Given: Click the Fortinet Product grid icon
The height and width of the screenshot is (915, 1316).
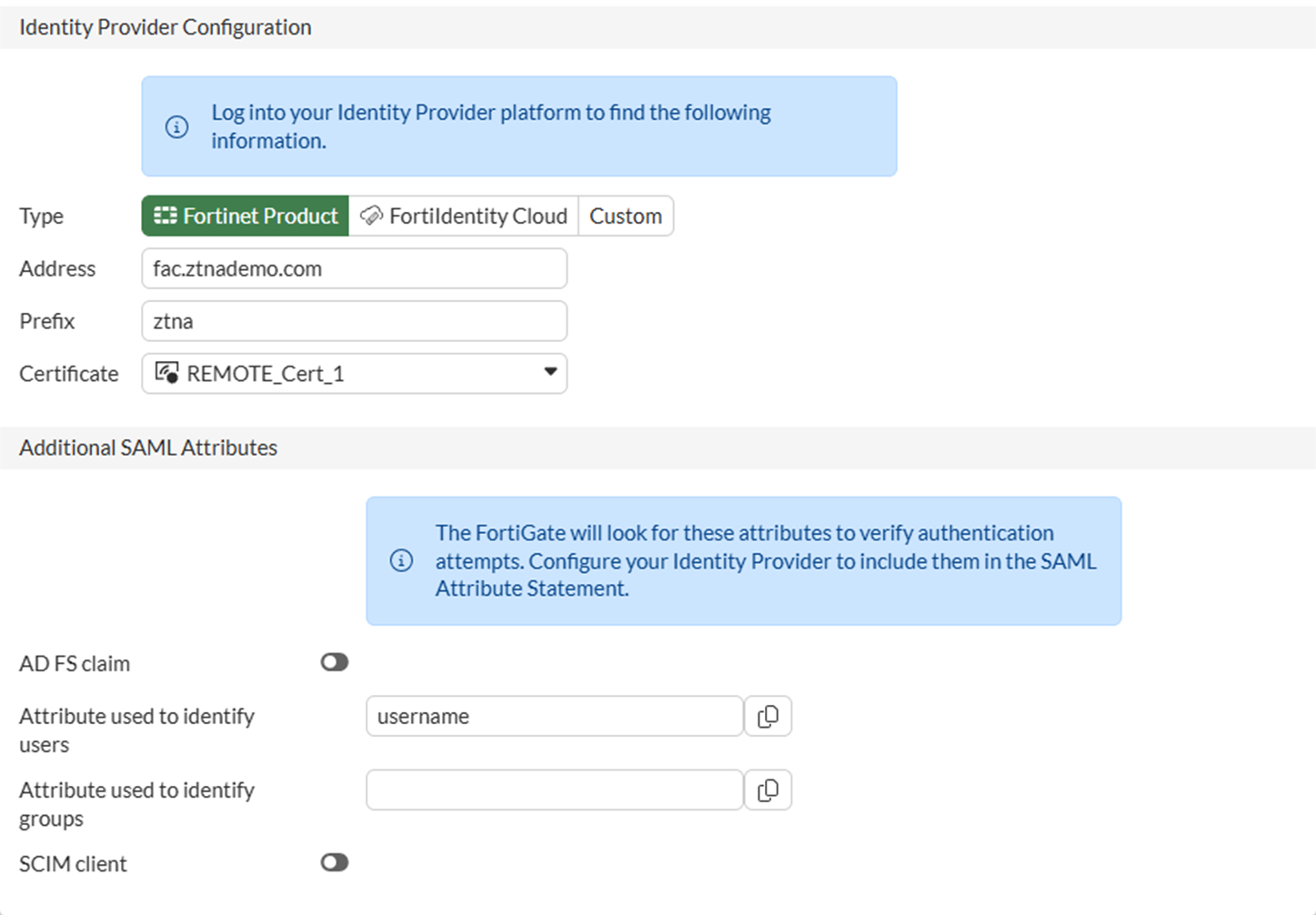Looking at the screenshot, I should 166,216.
